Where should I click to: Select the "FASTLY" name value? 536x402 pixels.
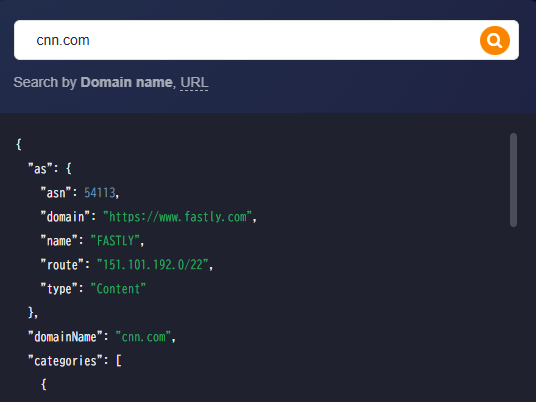click(115, 241)
